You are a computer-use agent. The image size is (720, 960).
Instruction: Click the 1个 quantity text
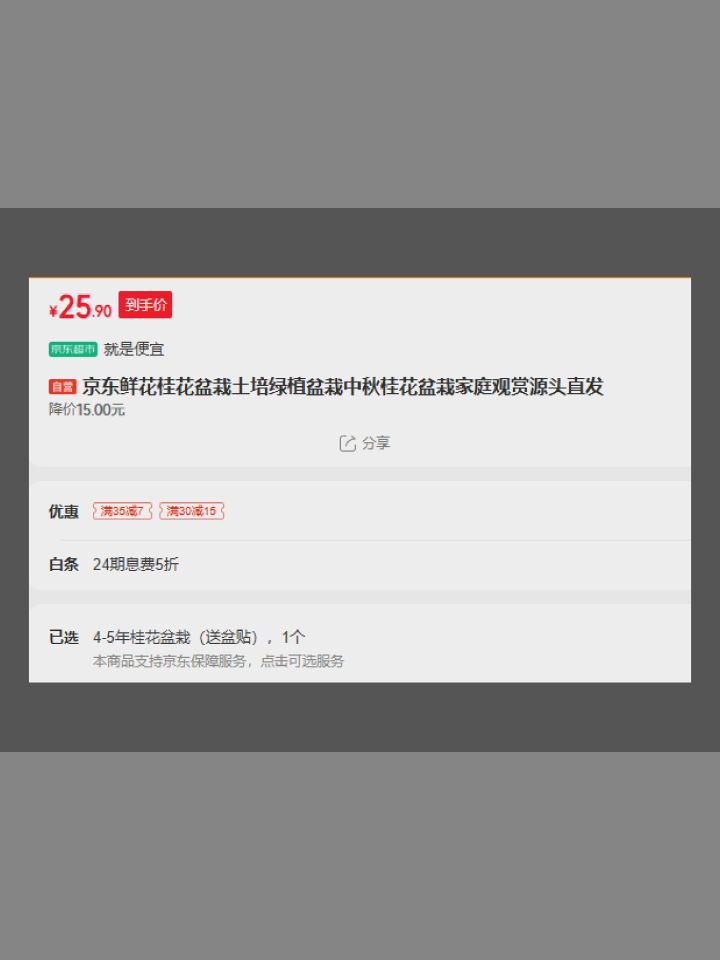pos(293,637)
